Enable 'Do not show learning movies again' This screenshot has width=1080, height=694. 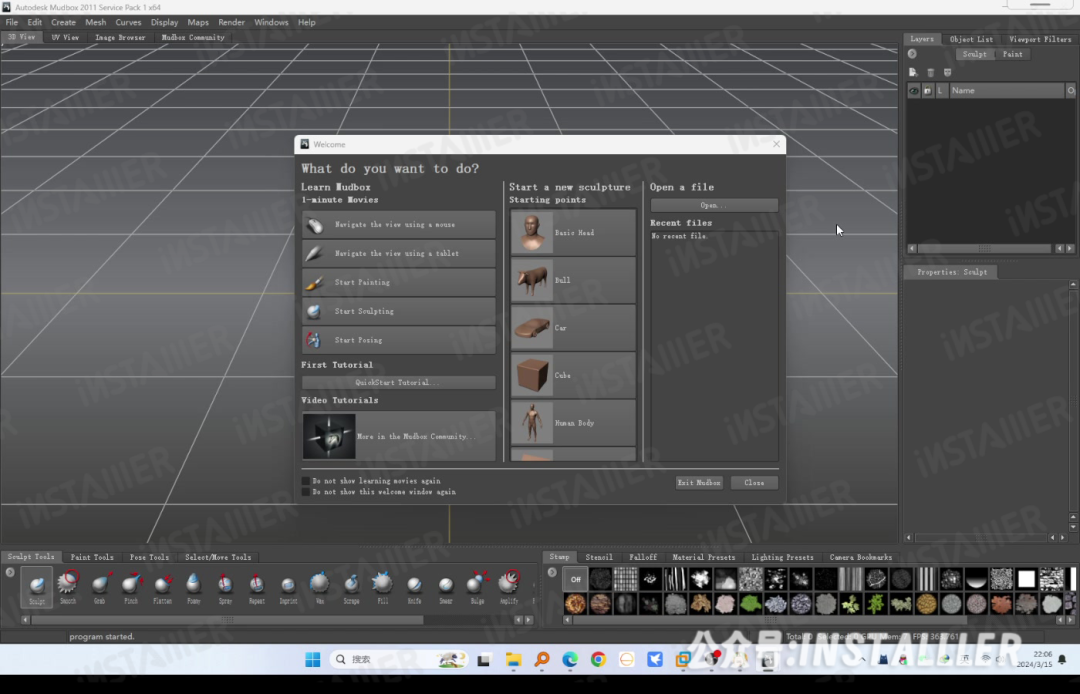pos(306,481)
